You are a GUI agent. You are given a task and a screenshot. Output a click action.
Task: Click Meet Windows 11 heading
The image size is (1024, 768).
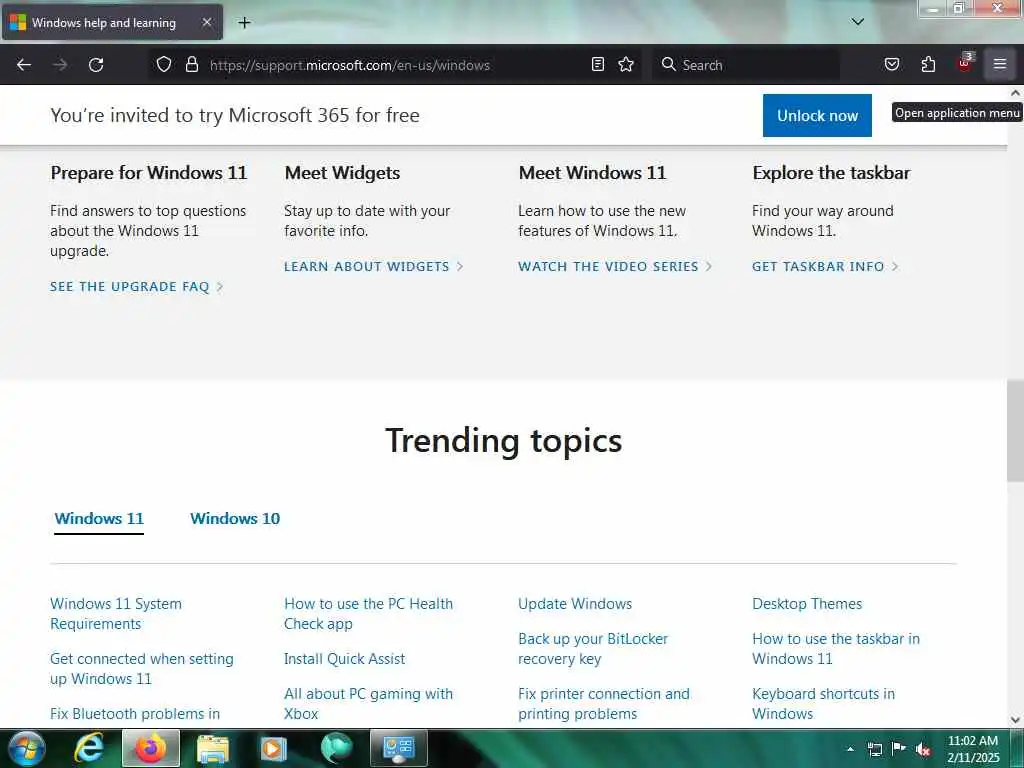click(592, 173)
